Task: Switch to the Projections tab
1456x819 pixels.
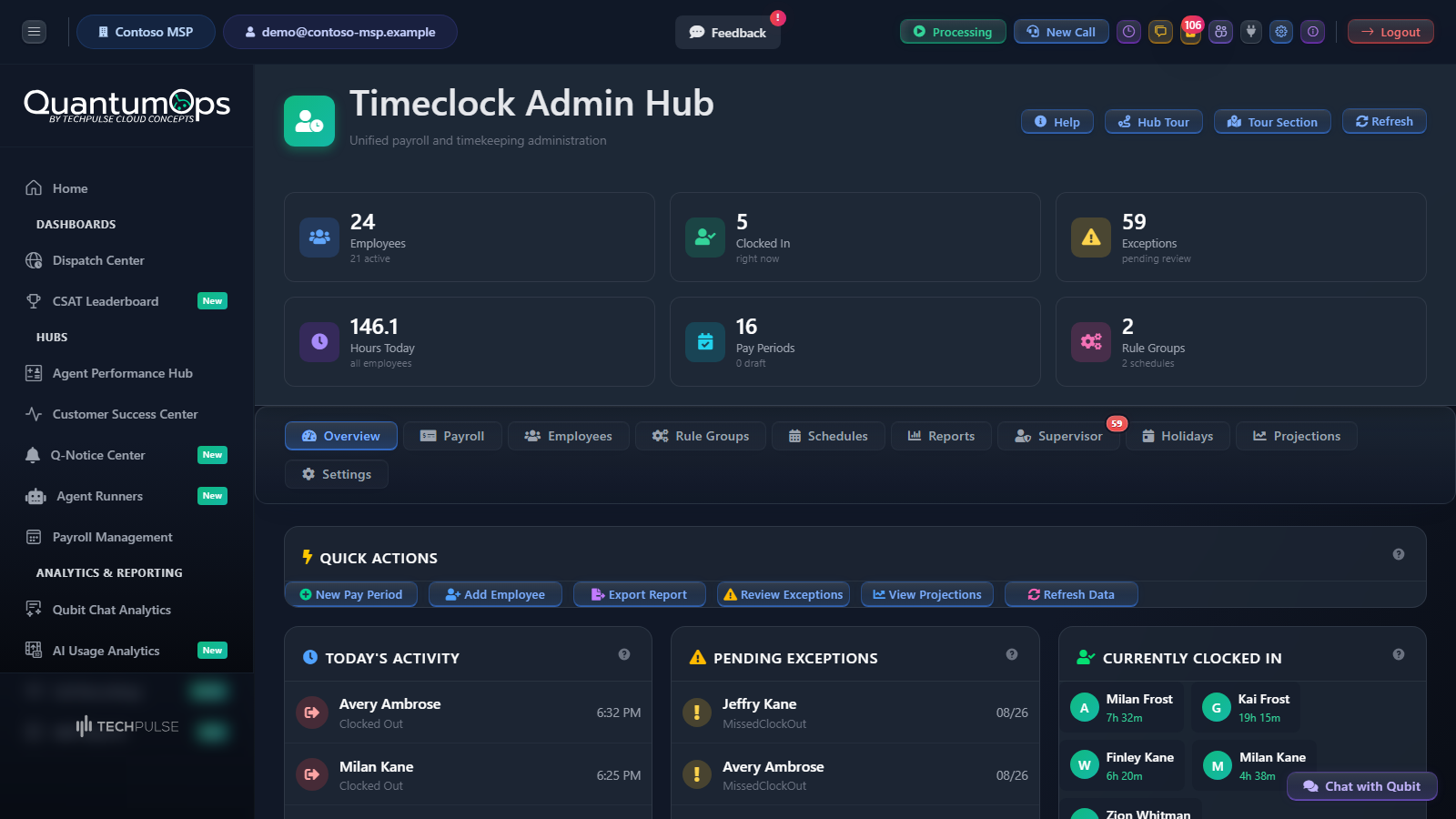Action: click(1297, 436)
